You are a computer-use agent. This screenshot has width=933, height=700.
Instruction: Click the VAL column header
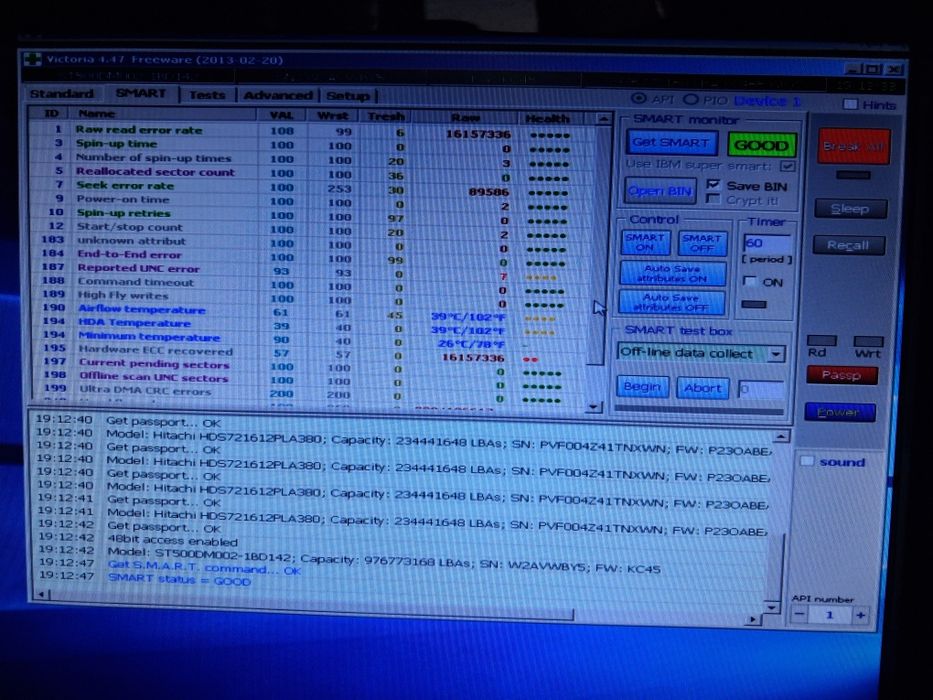(x=281, y=115)
